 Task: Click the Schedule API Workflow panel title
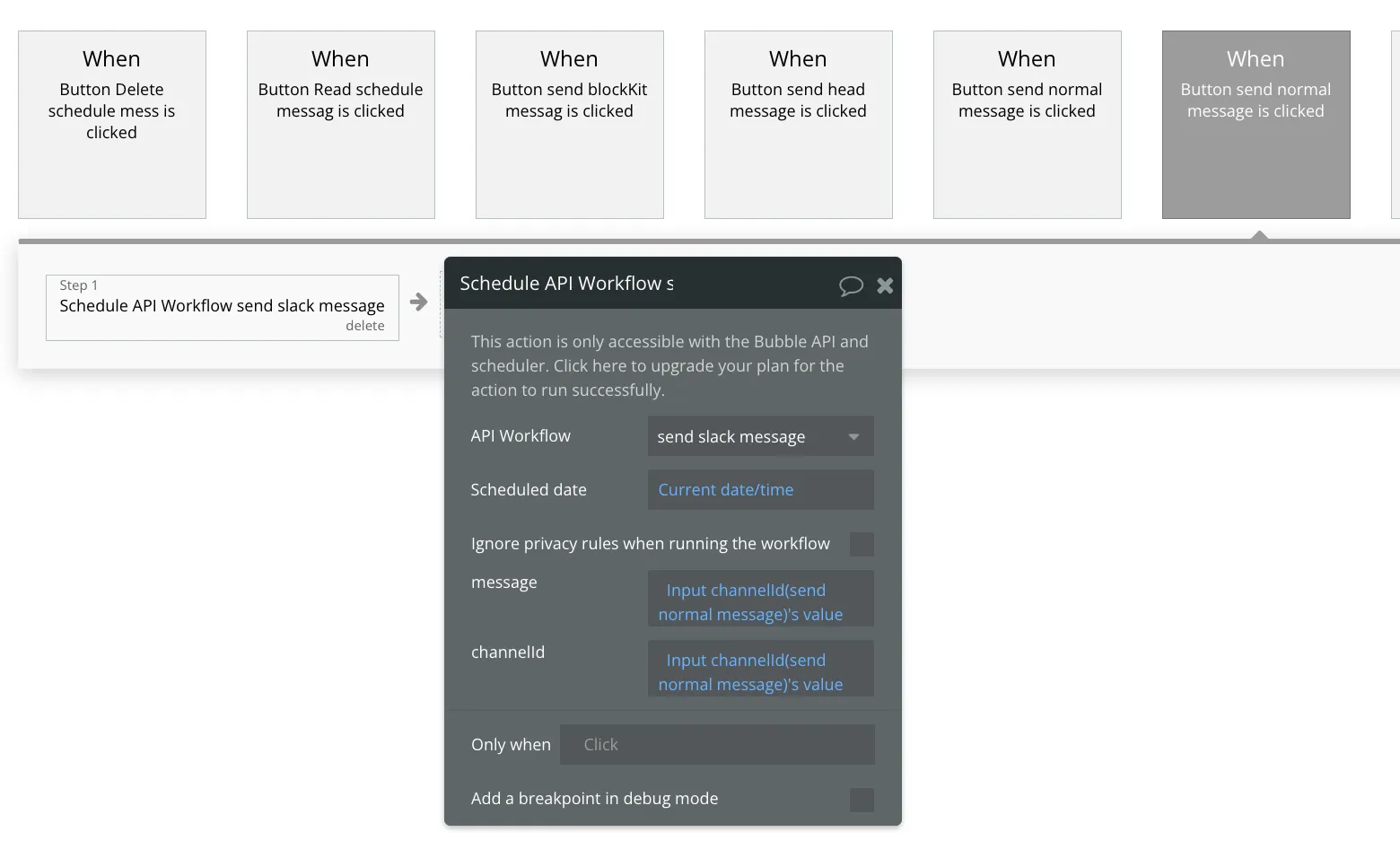[566, 284]
